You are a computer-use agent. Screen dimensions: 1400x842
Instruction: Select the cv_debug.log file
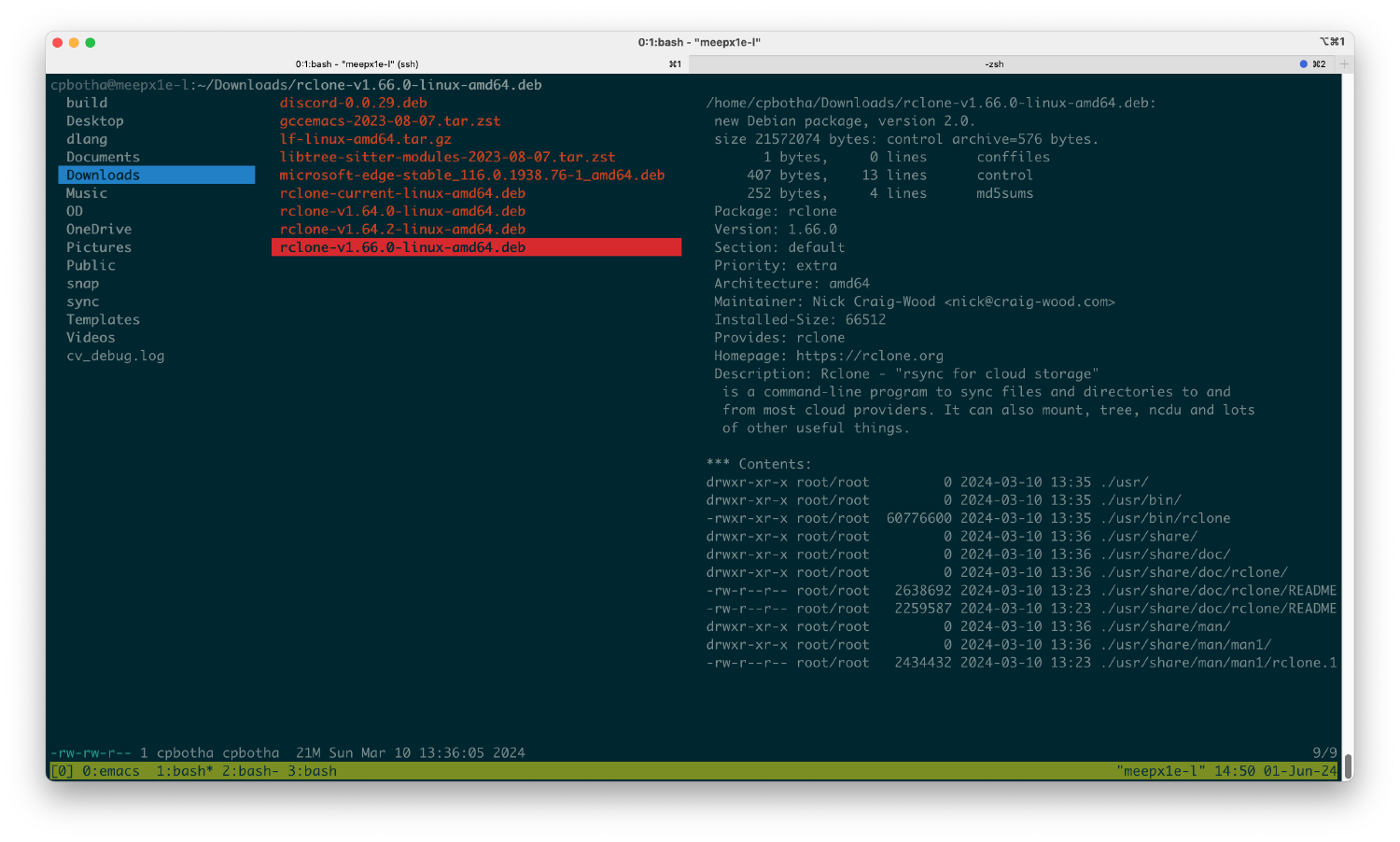click(x=115, y=356)
